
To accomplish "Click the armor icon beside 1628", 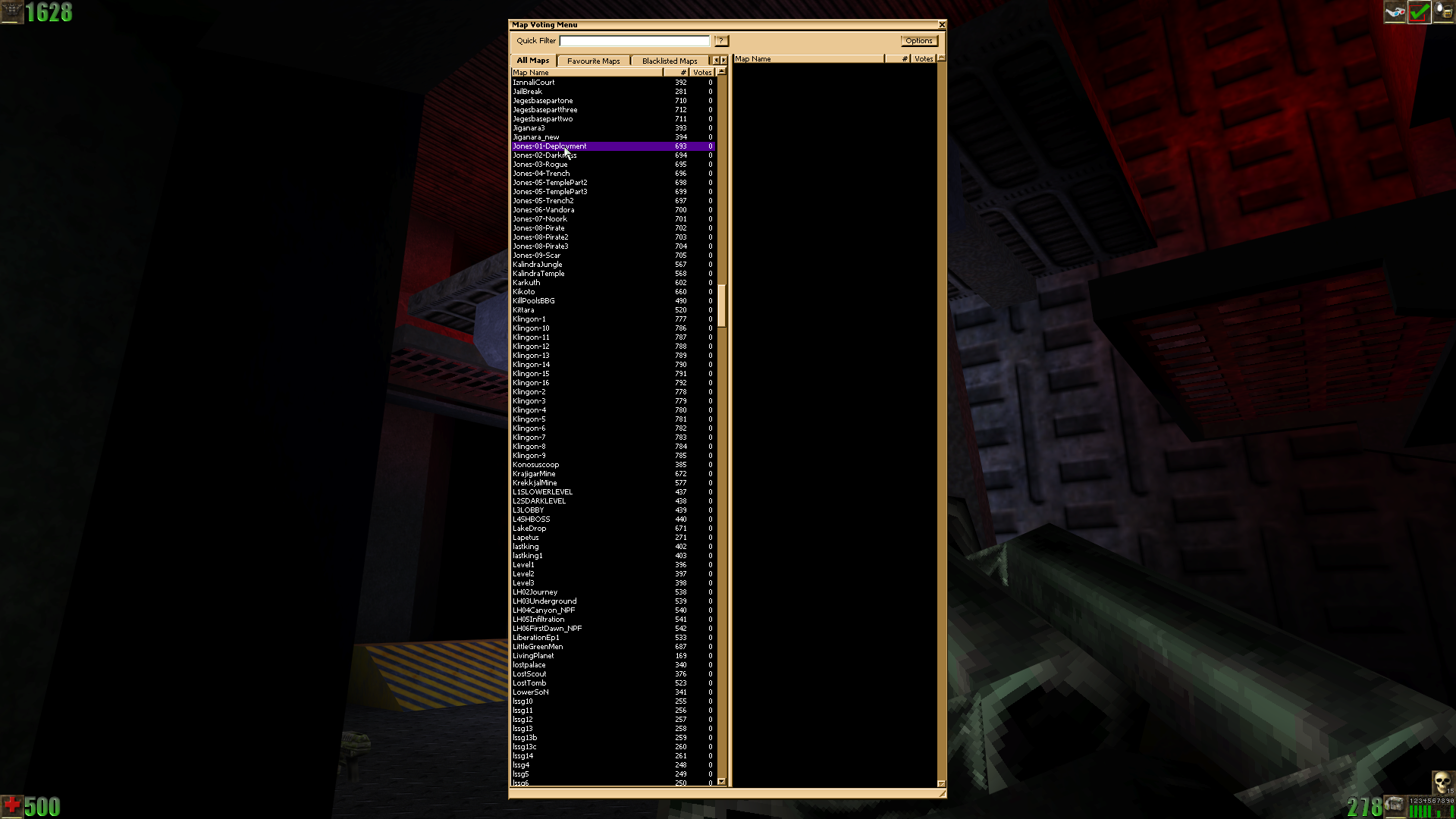I will (11, 12).
